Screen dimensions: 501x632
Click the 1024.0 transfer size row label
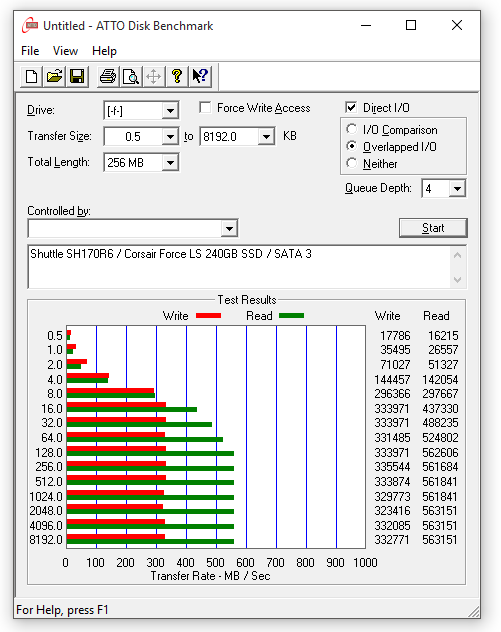click(x=46, y=497)
